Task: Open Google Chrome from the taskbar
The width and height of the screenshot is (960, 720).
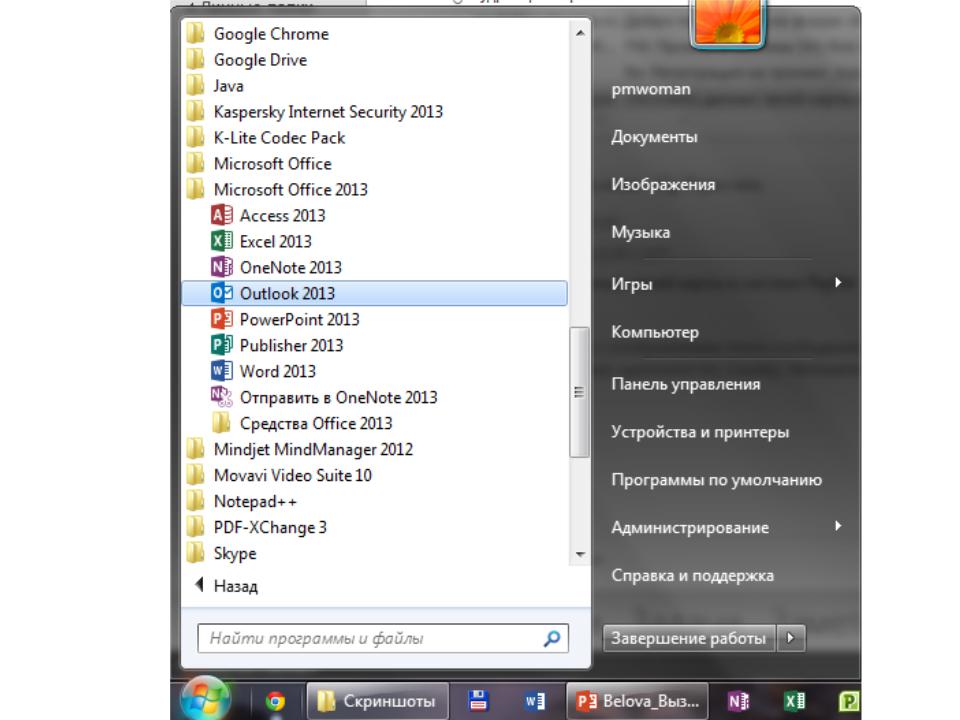Action: [x=275, y=701]
